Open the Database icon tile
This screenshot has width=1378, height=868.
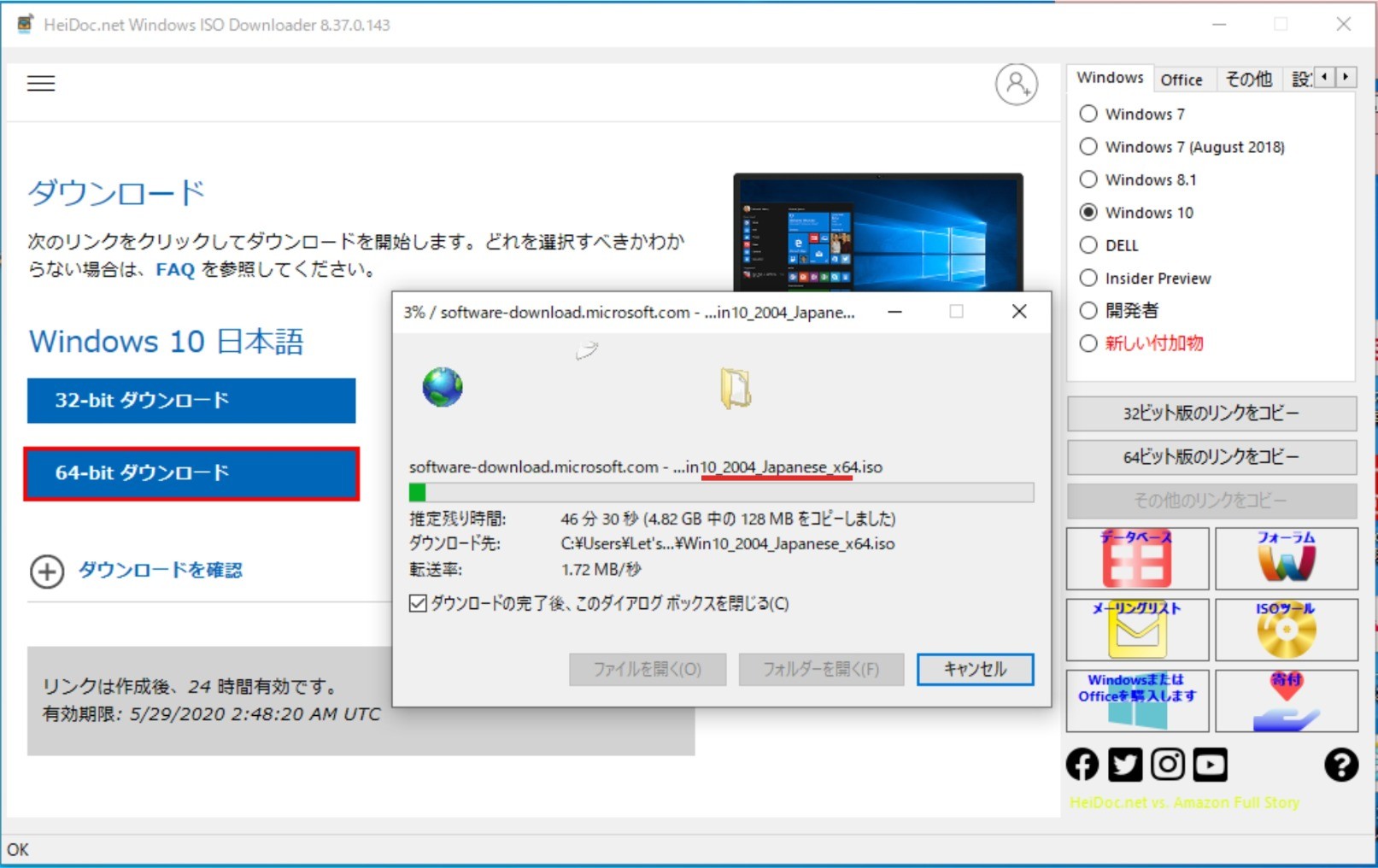(1137, 559)
